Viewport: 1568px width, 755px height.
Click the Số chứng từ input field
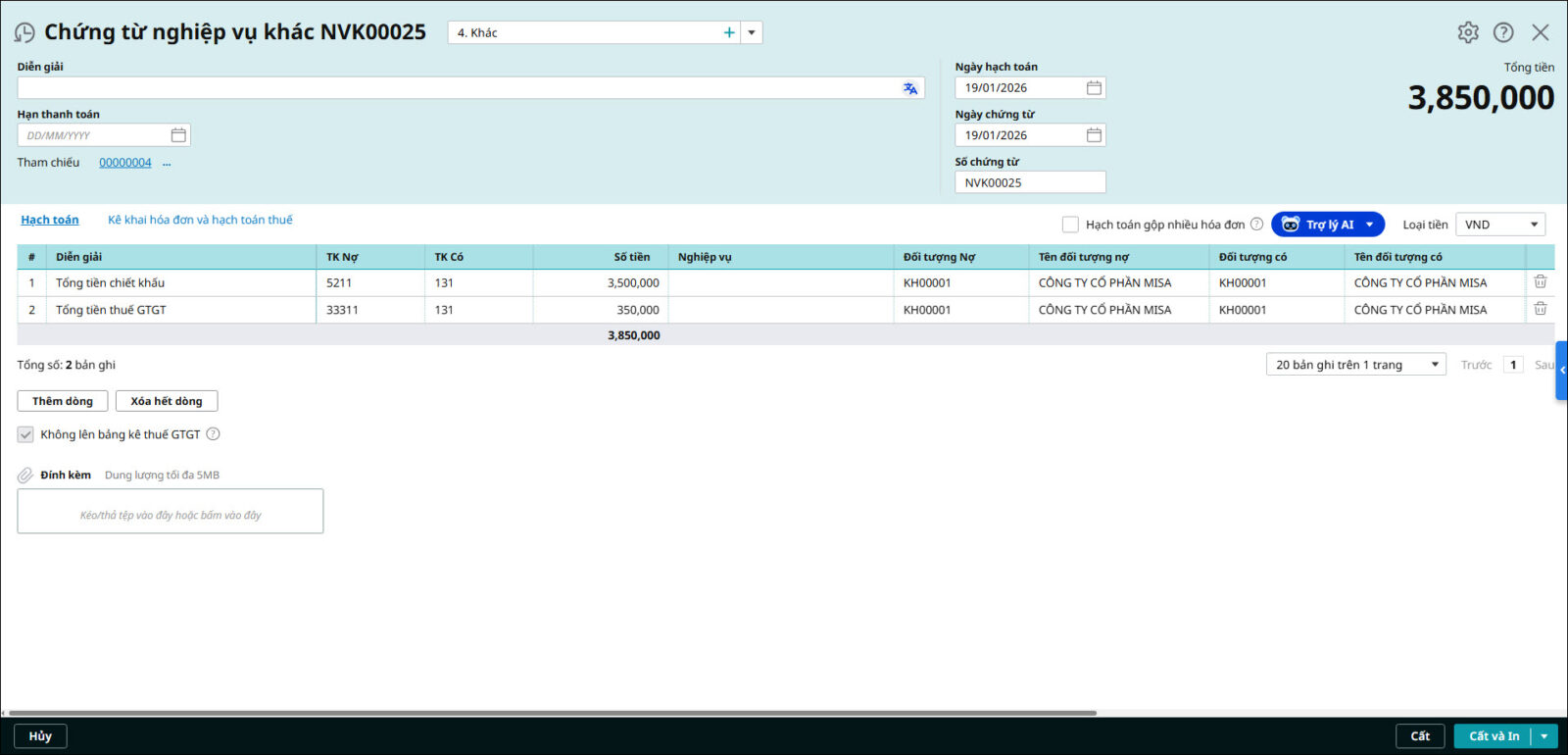point(1029,182)
